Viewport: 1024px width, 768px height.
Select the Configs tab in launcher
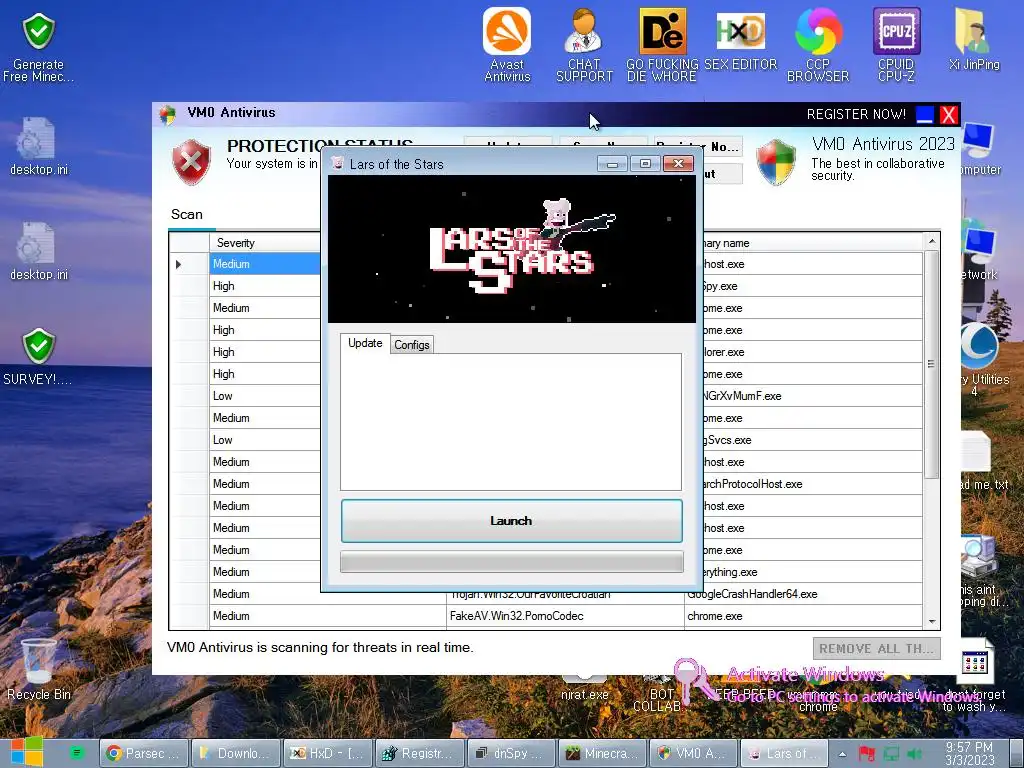(411, 345)
